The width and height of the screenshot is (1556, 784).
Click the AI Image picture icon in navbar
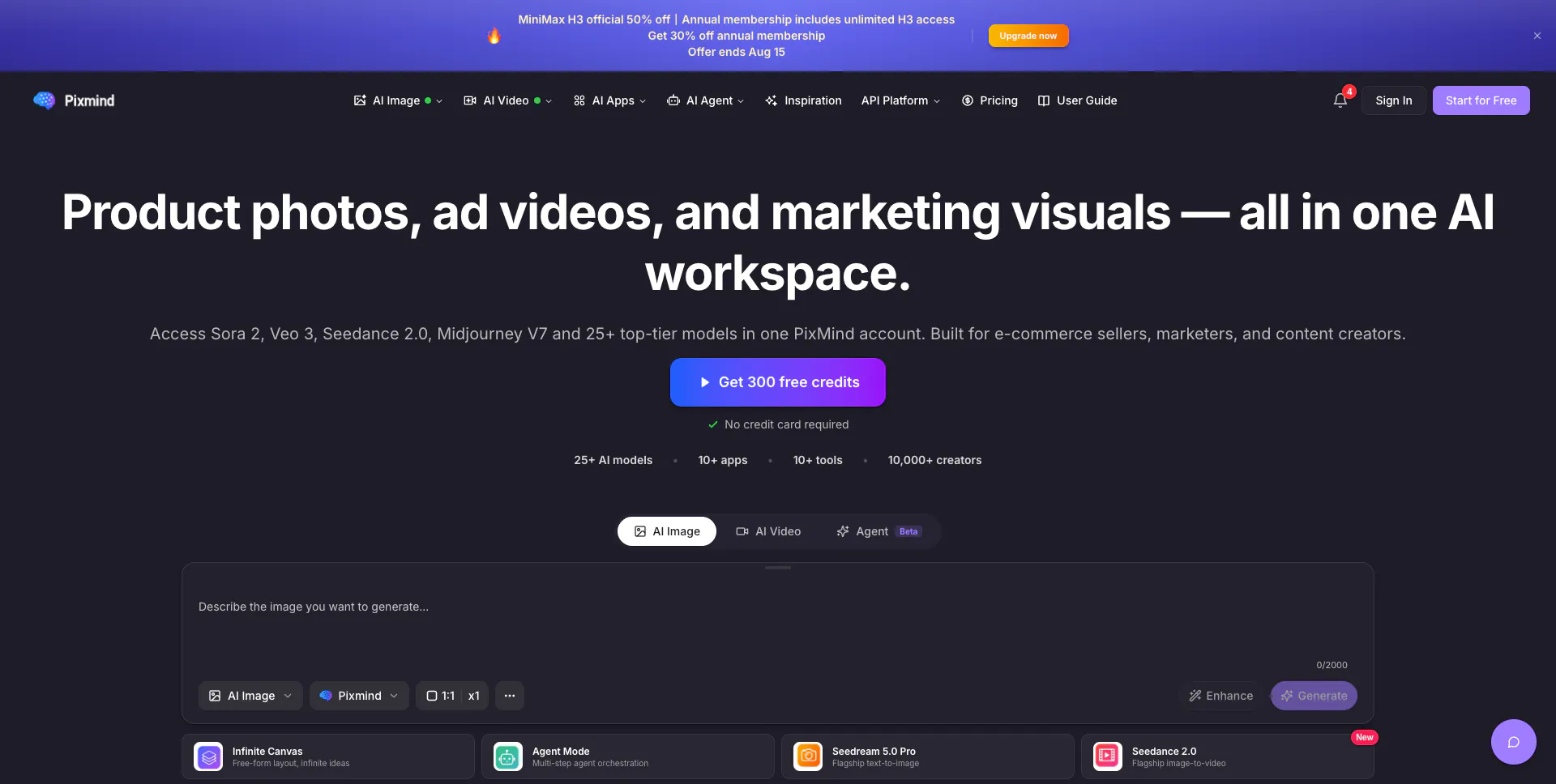pos(360,100)
